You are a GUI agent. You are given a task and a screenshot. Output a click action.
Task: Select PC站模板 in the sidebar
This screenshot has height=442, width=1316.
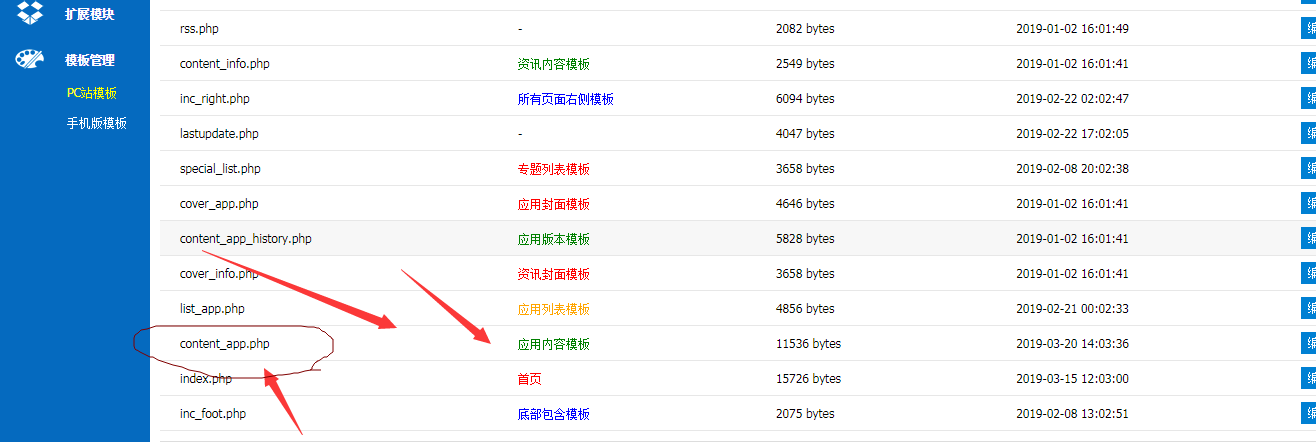pyautogui.click(x=92, y=93)
